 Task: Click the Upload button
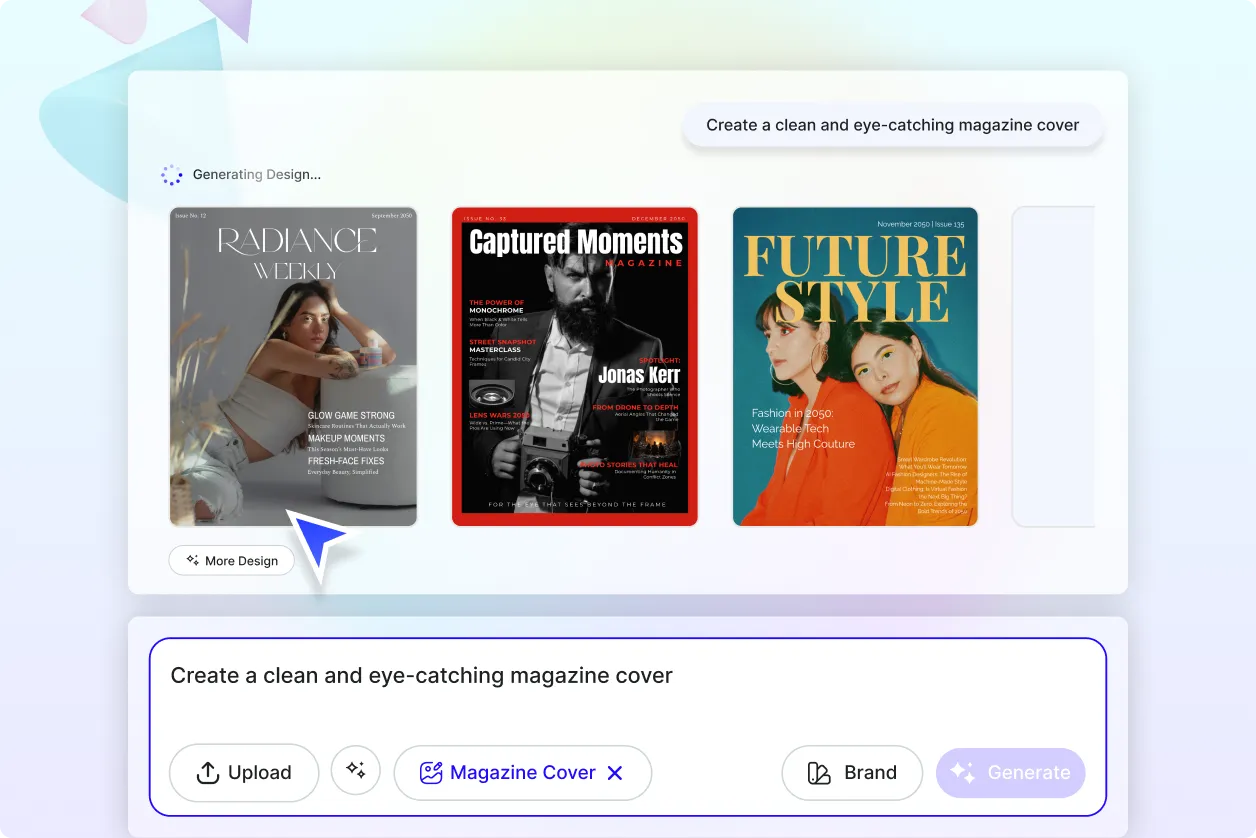(244, 772)
